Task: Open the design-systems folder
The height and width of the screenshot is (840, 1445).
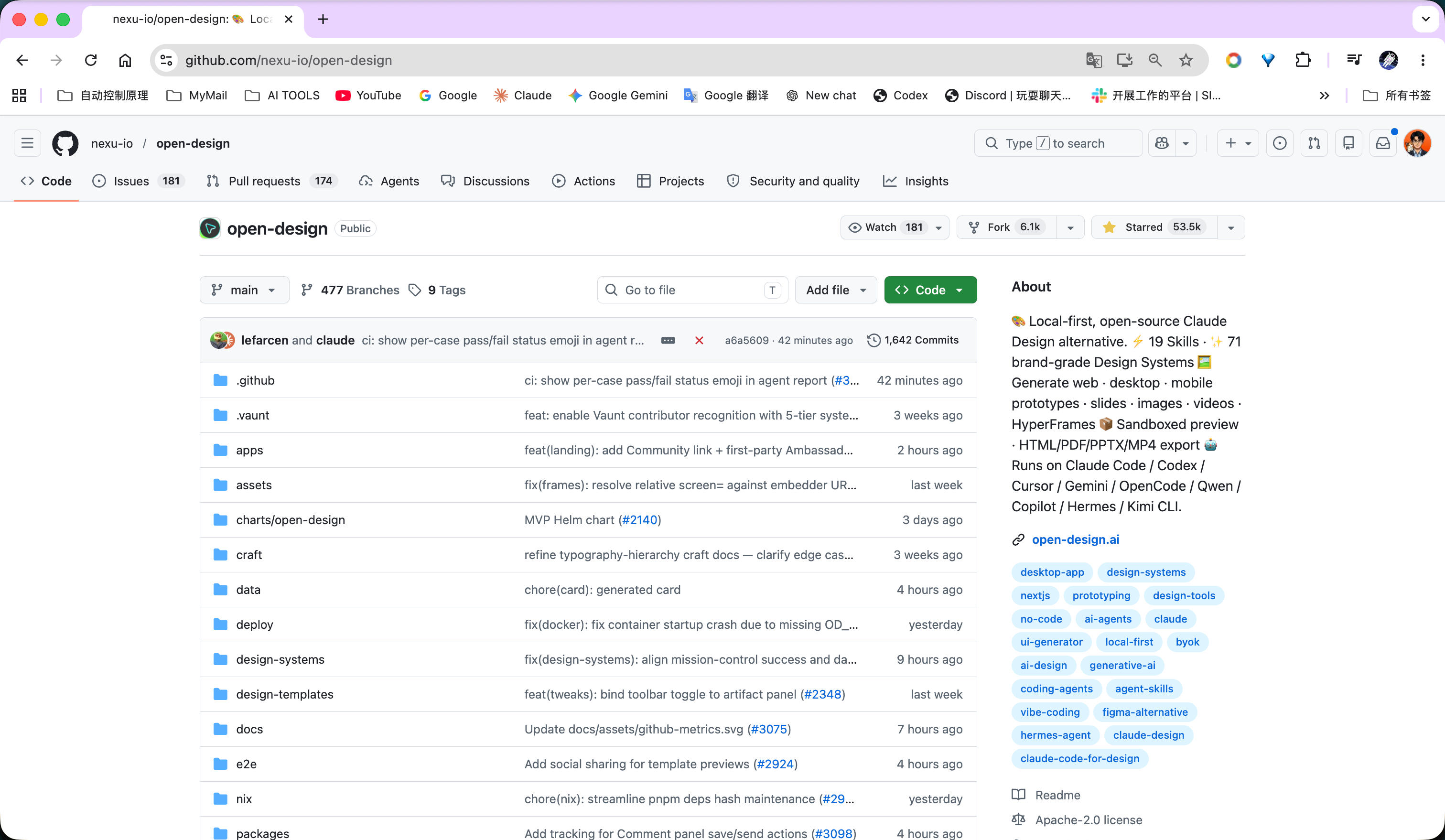Action: click(x=280, y=659)
